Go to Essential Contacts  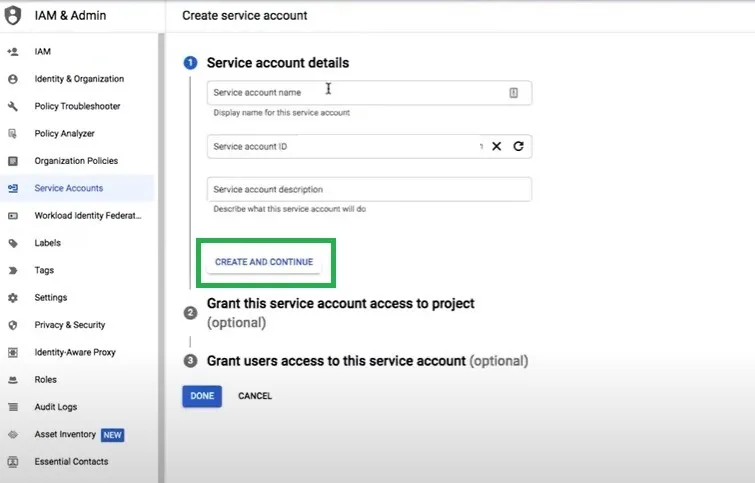click(77, 462)
